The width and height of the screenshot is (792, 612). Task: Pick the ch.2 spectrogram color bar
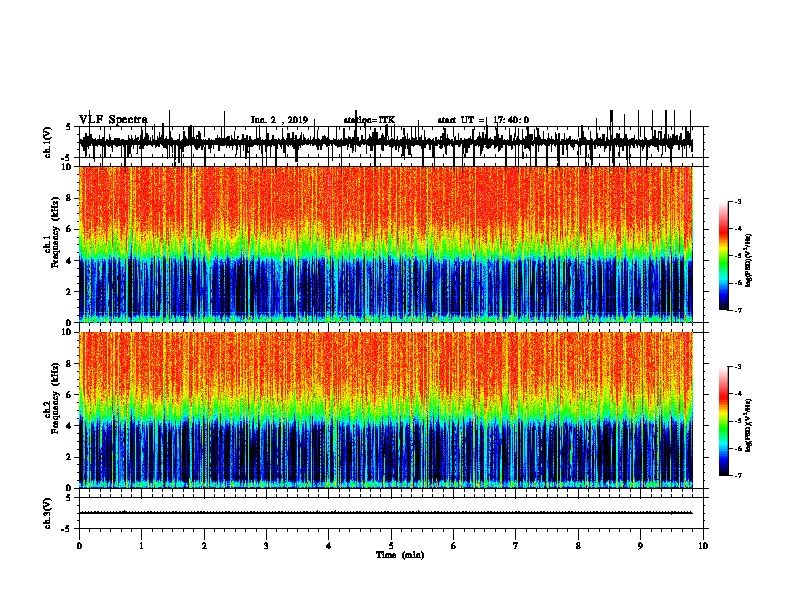click(723, 421)
